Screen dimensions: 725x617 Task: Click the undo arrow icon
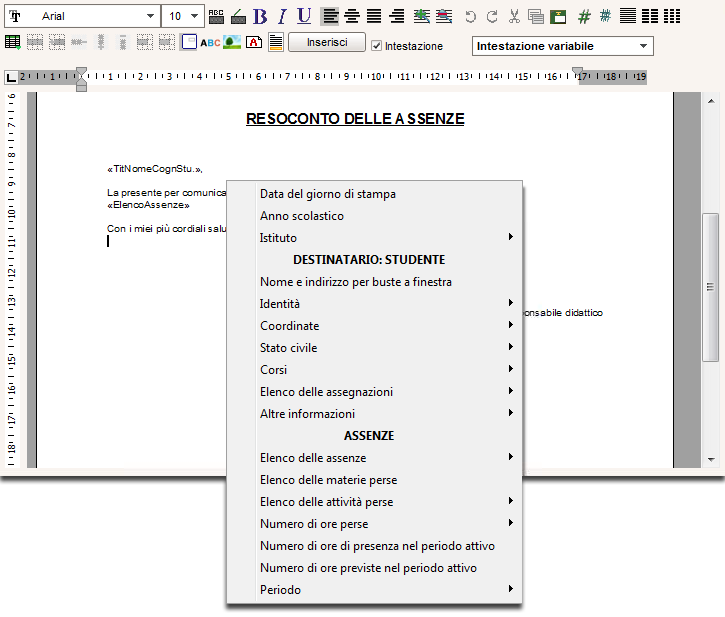(470, 17)
